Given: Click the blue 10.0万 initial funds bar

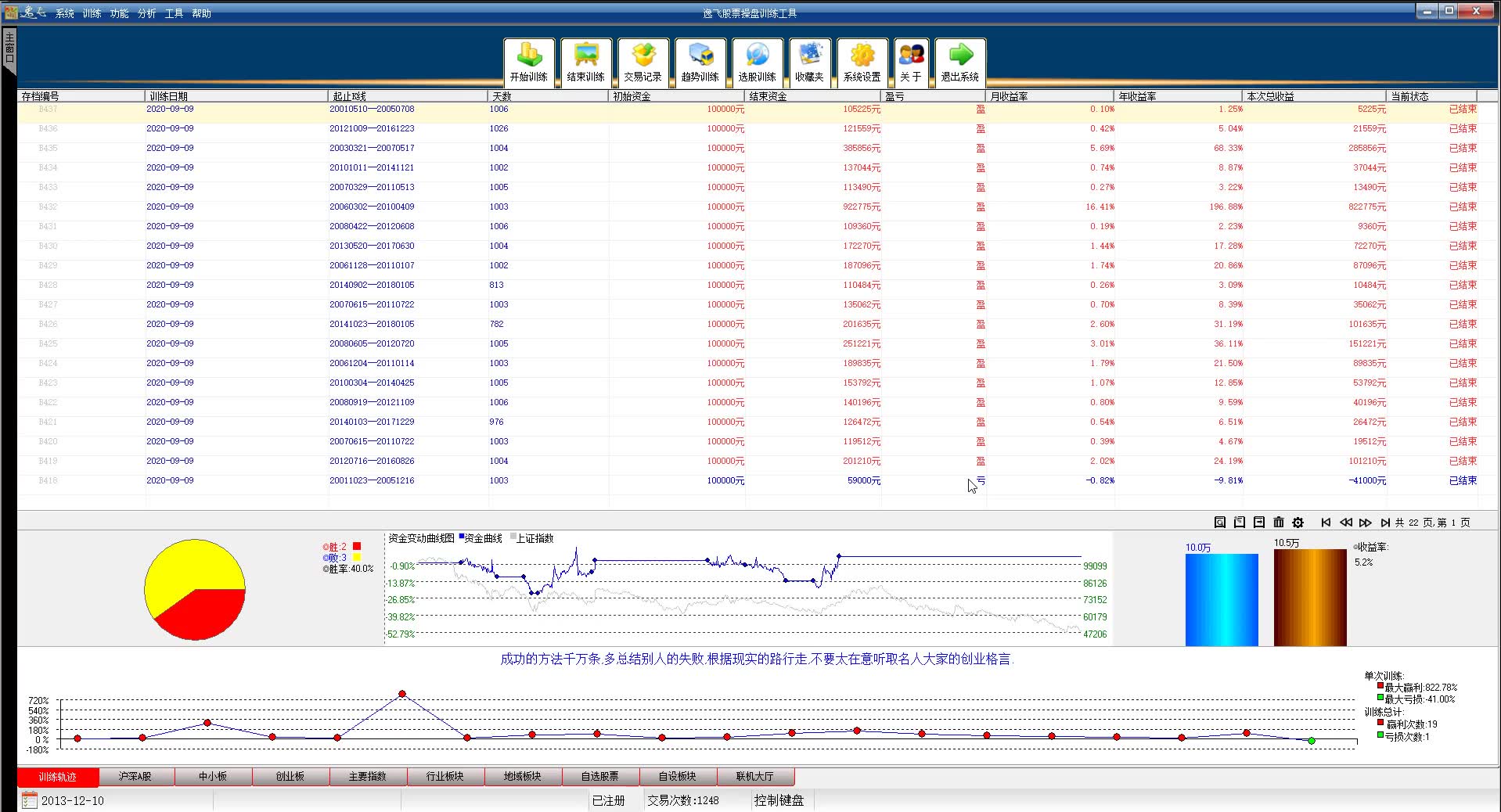Looking at the screenshot, I should pyautogui.click(x=1222, y=600).
